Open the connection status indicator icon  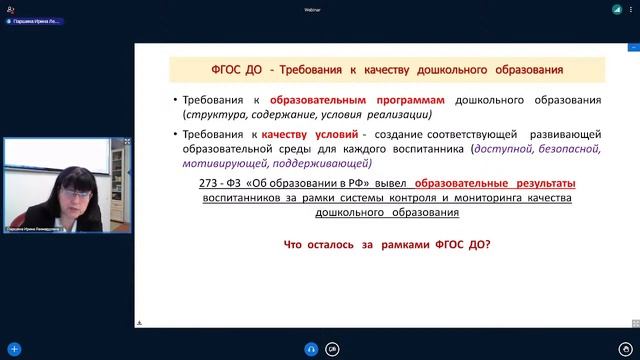tap(617, 9)
